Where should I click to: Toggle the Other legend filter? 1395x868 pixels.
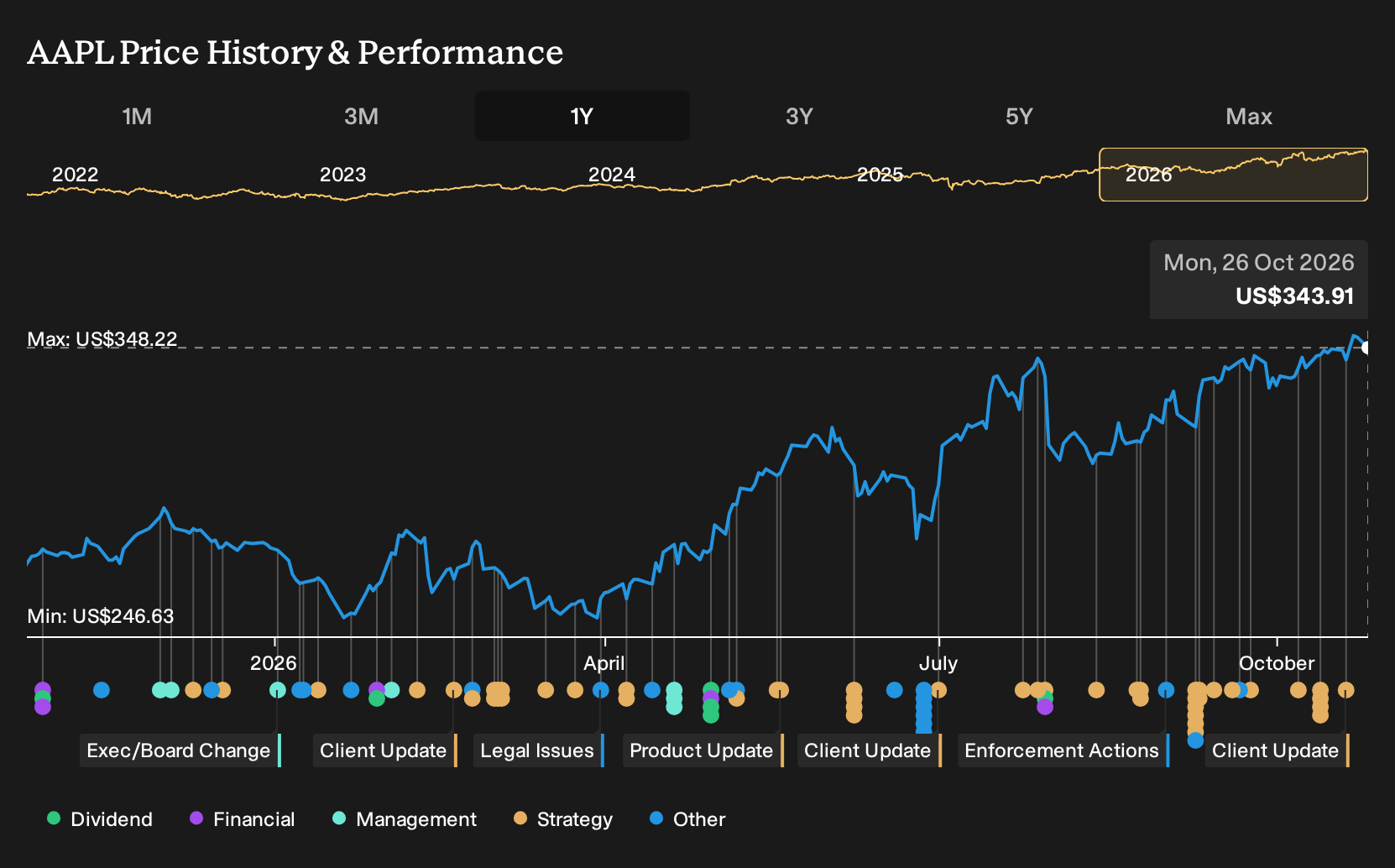(687, 819)
